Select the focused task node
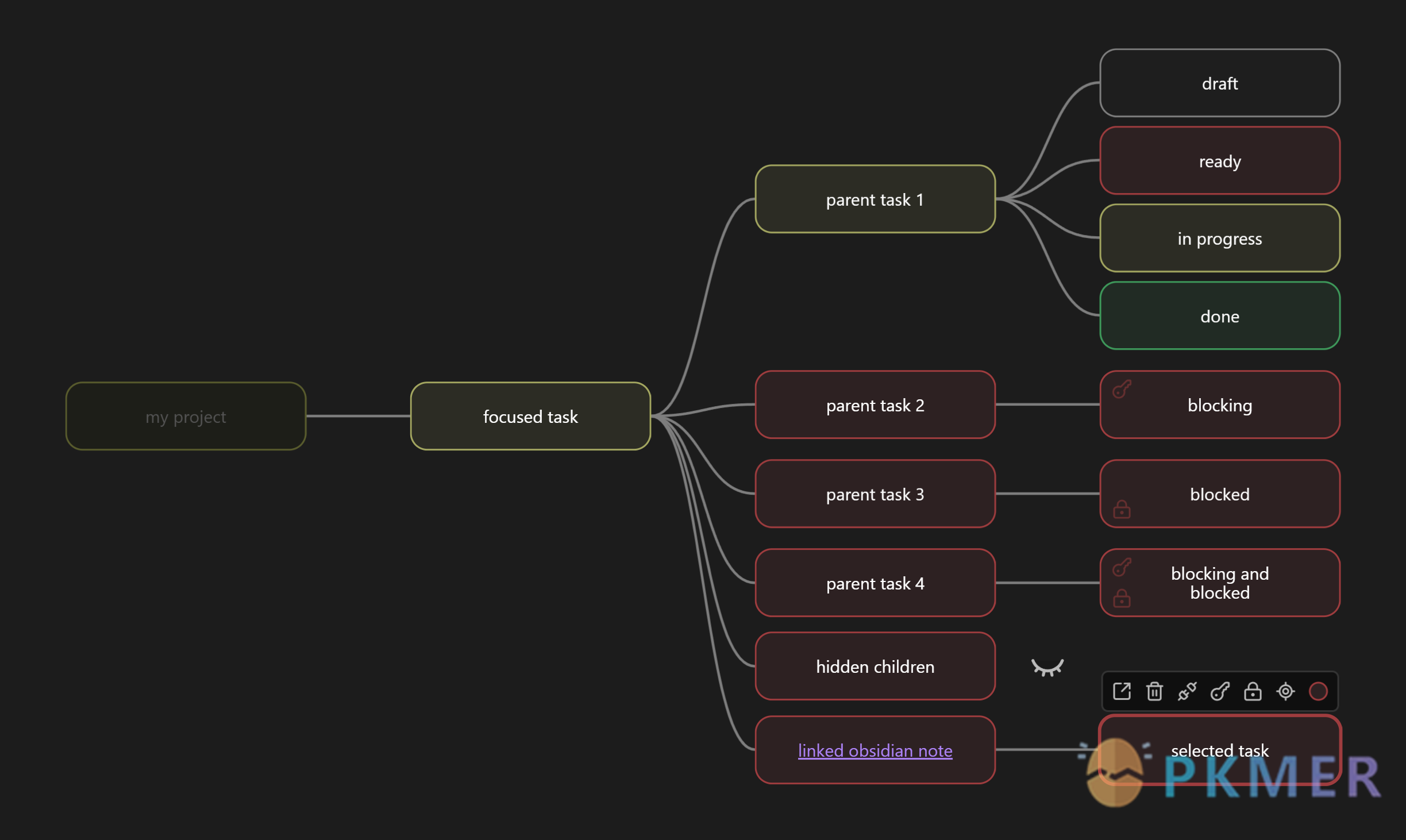This screenshot has height=840, width=1406. [530, 416]
